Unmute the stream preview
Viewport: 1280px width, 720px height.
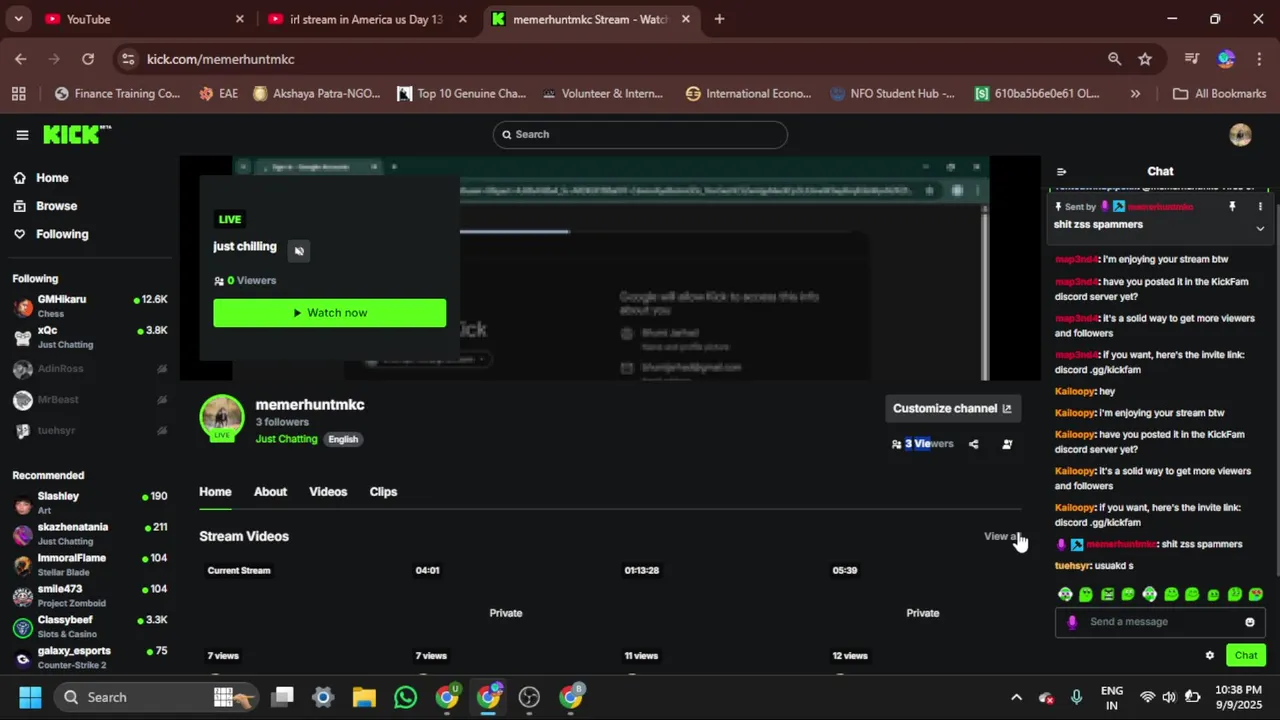pos(298,251)
